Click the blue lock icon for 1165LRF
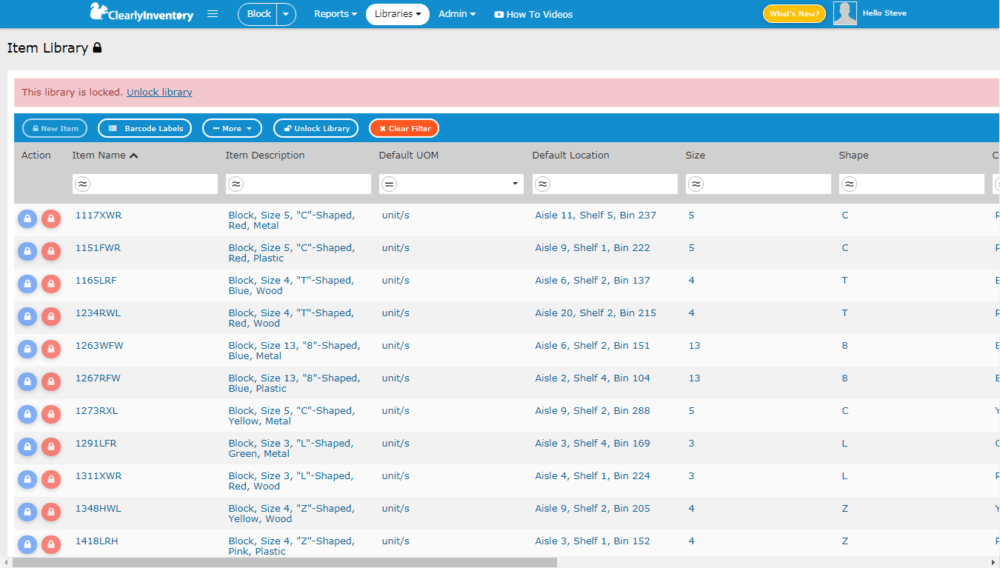The height and width of the screenshot is (568, 1000). (x=27, y=284)
